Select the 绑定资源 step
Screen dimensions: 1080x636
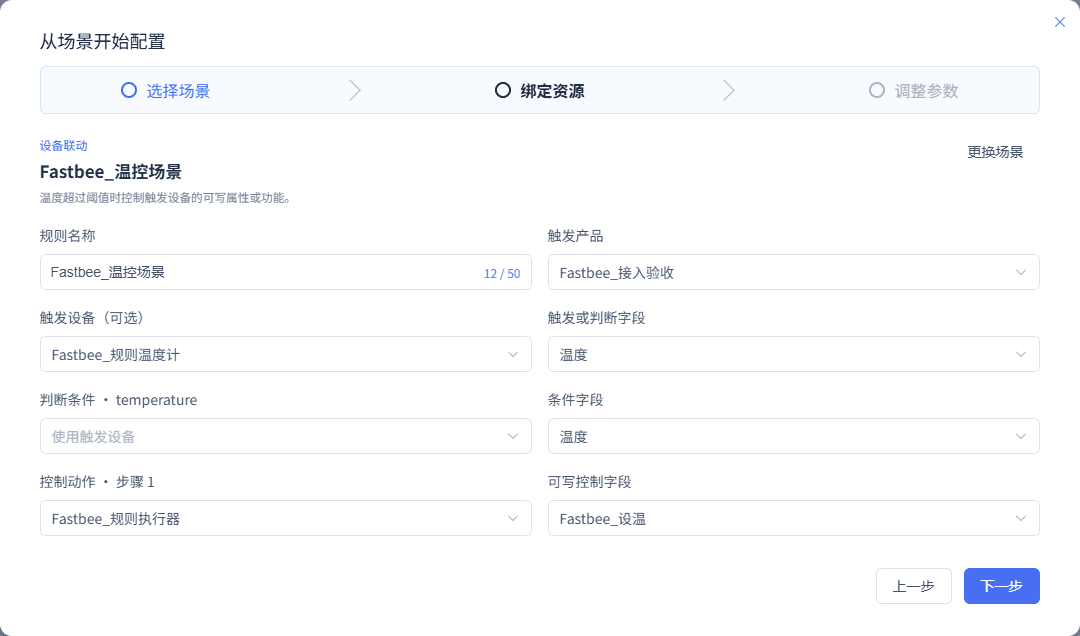click(x=539, y=90)
